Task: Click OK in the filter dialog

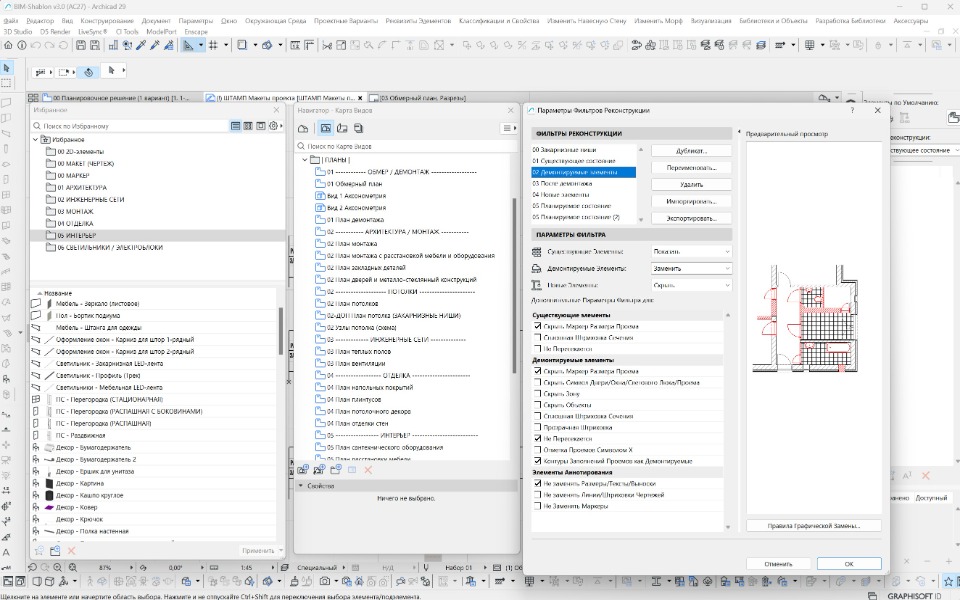Action: pos(849,564)
